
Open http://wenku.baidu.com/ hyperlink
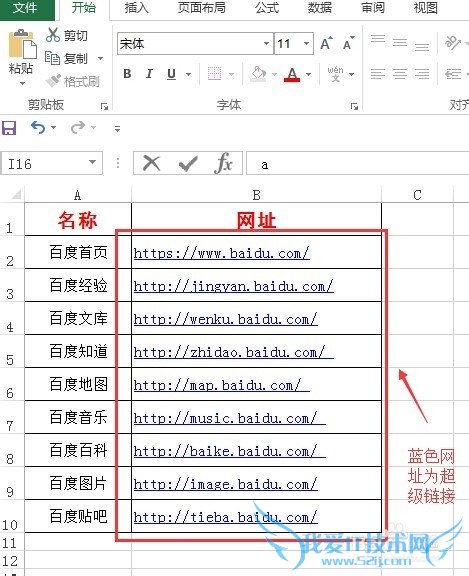tap(226, 319)
